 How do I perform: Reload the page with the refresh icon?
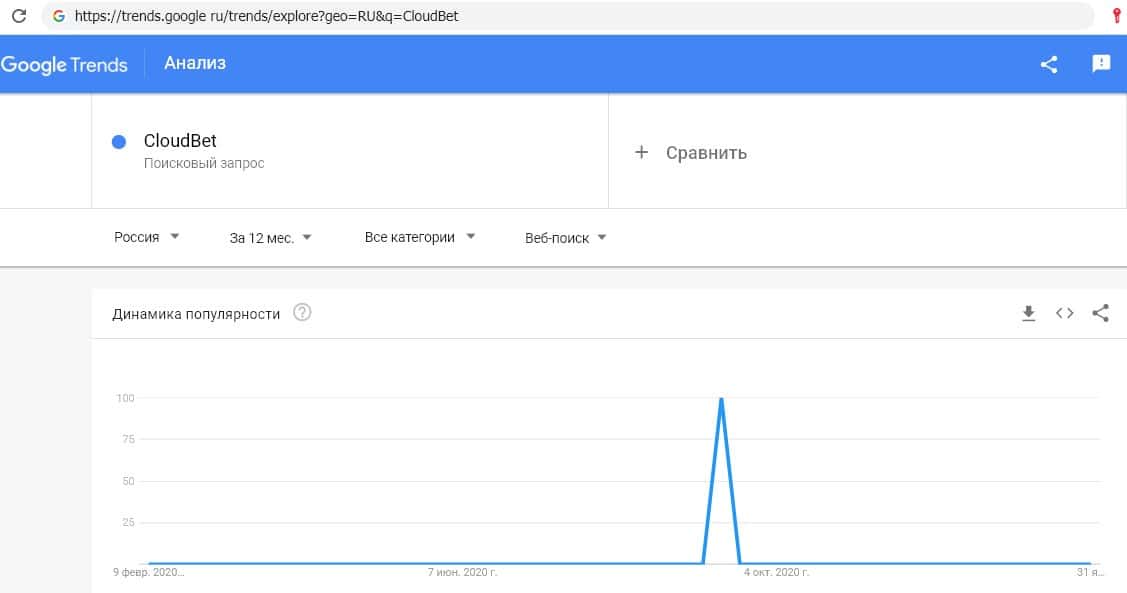[18, 16]
